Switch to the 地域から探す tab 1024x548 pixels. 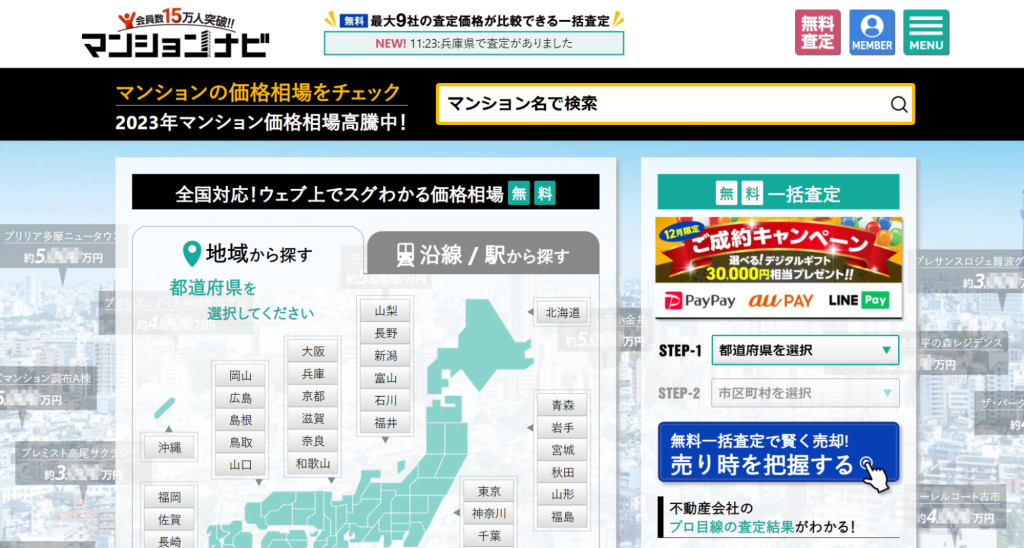(248, 253)
